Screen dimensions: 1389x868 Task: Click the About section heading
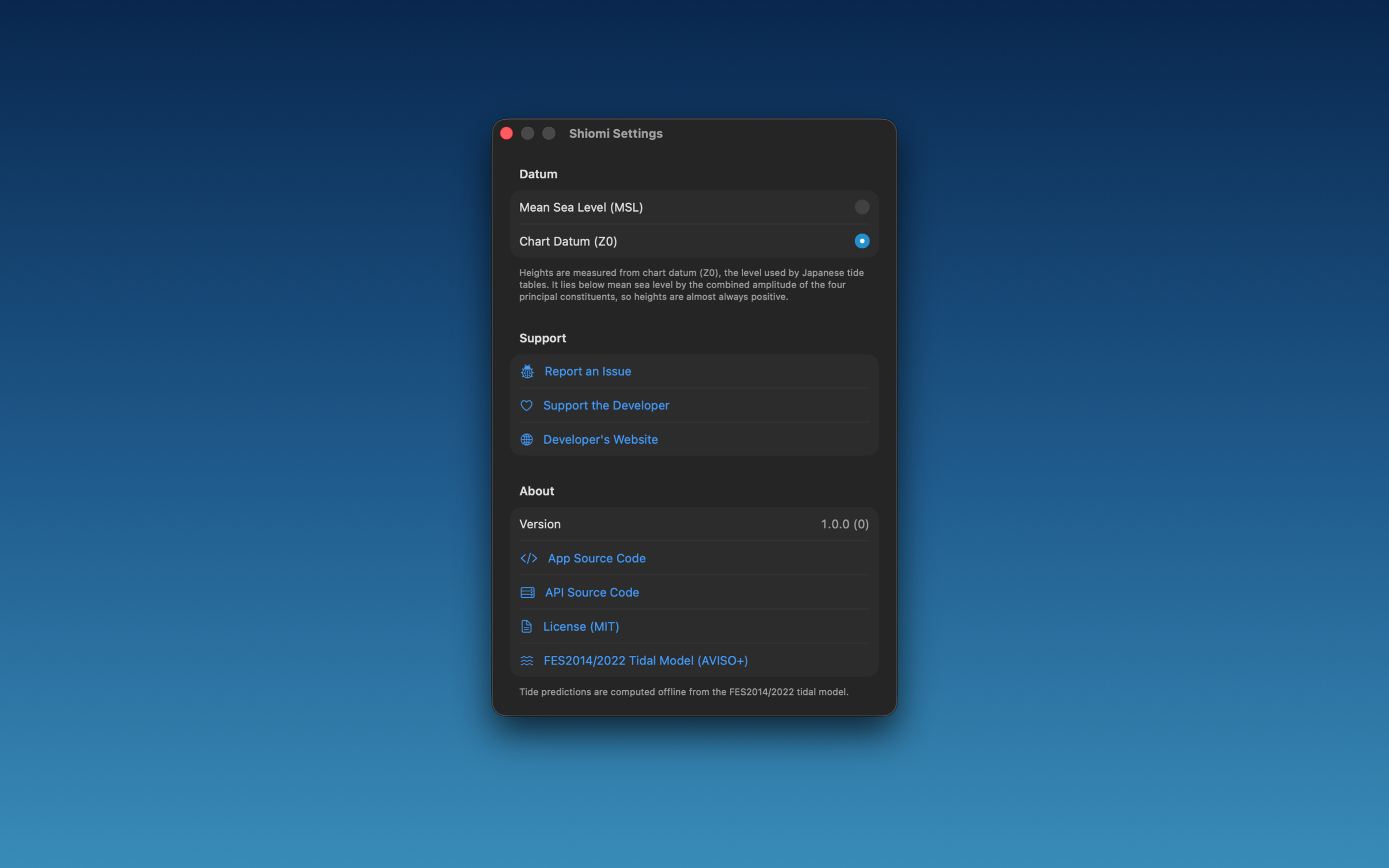coord(537,491)
